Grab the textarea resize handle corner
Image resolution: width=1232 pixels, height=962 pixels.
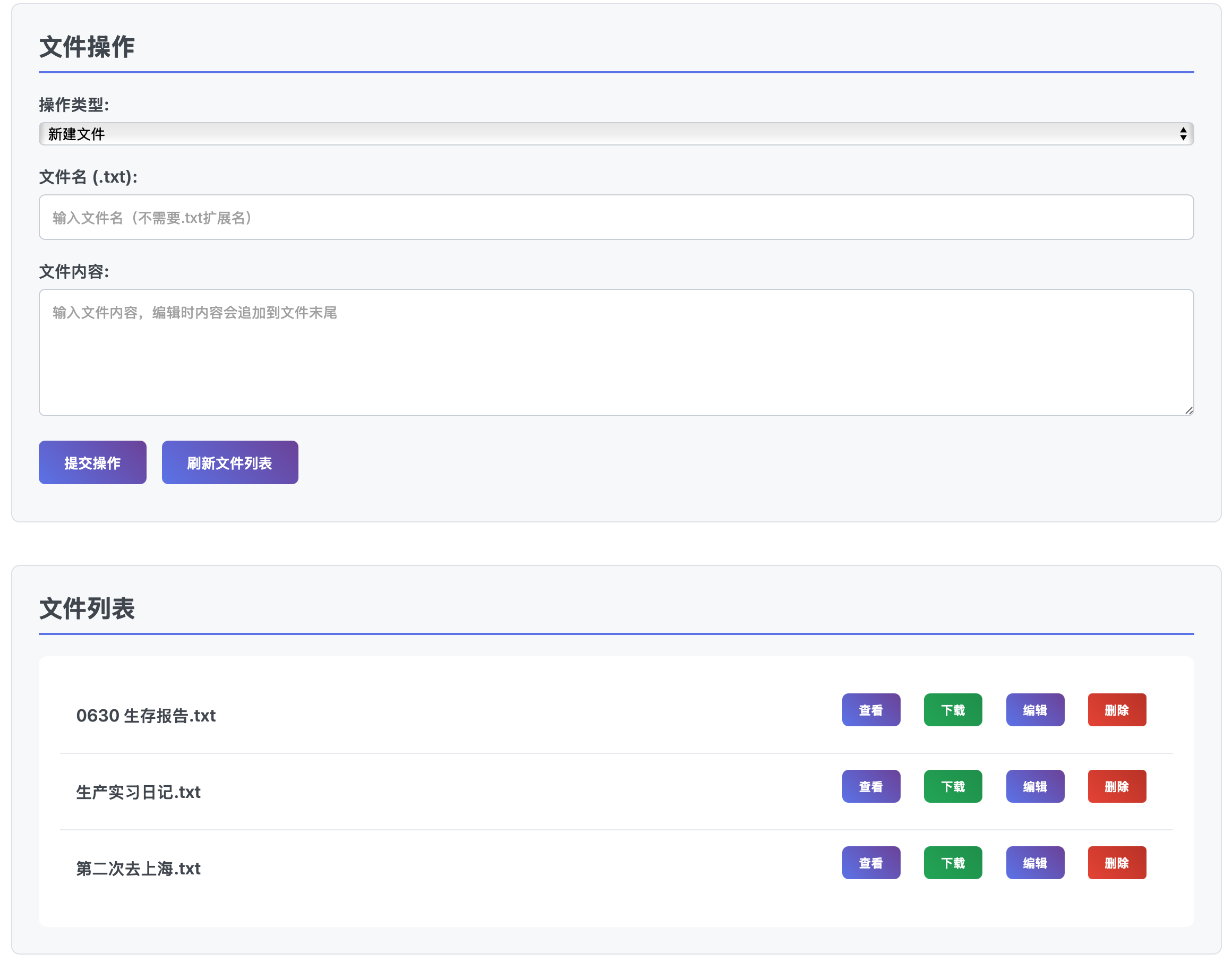point(1188,410)
